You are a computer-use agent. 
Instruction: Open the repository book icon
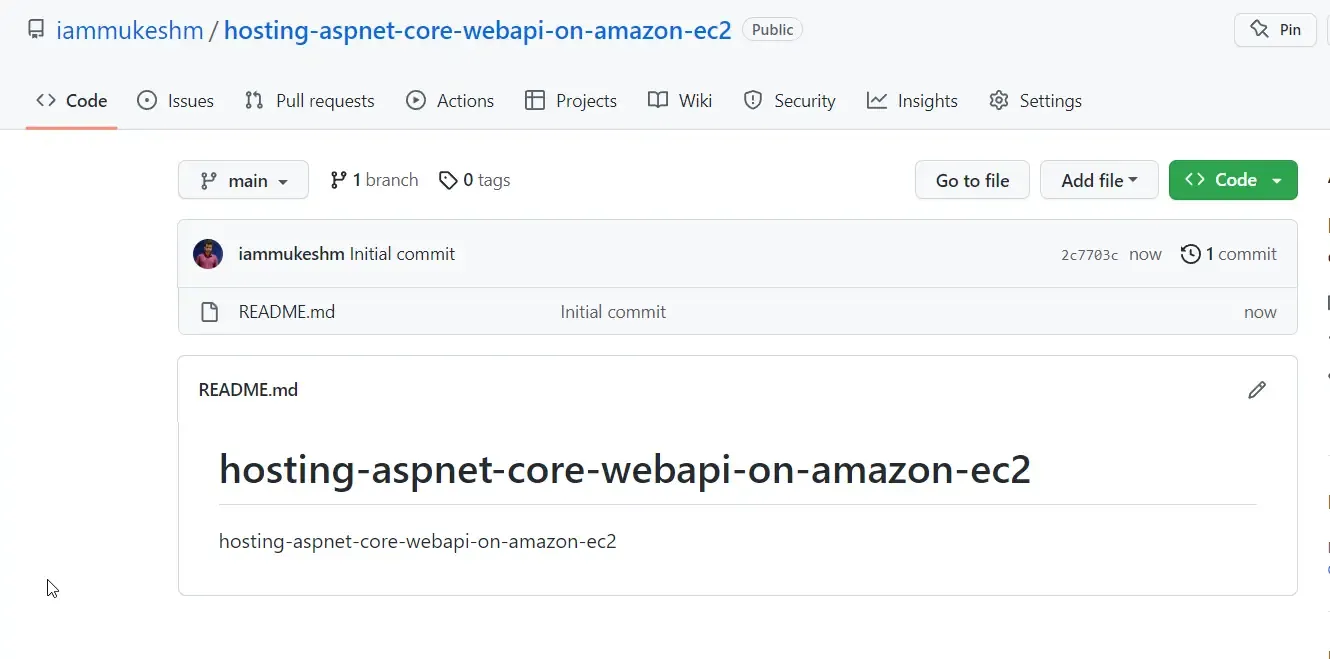point(36,30)
